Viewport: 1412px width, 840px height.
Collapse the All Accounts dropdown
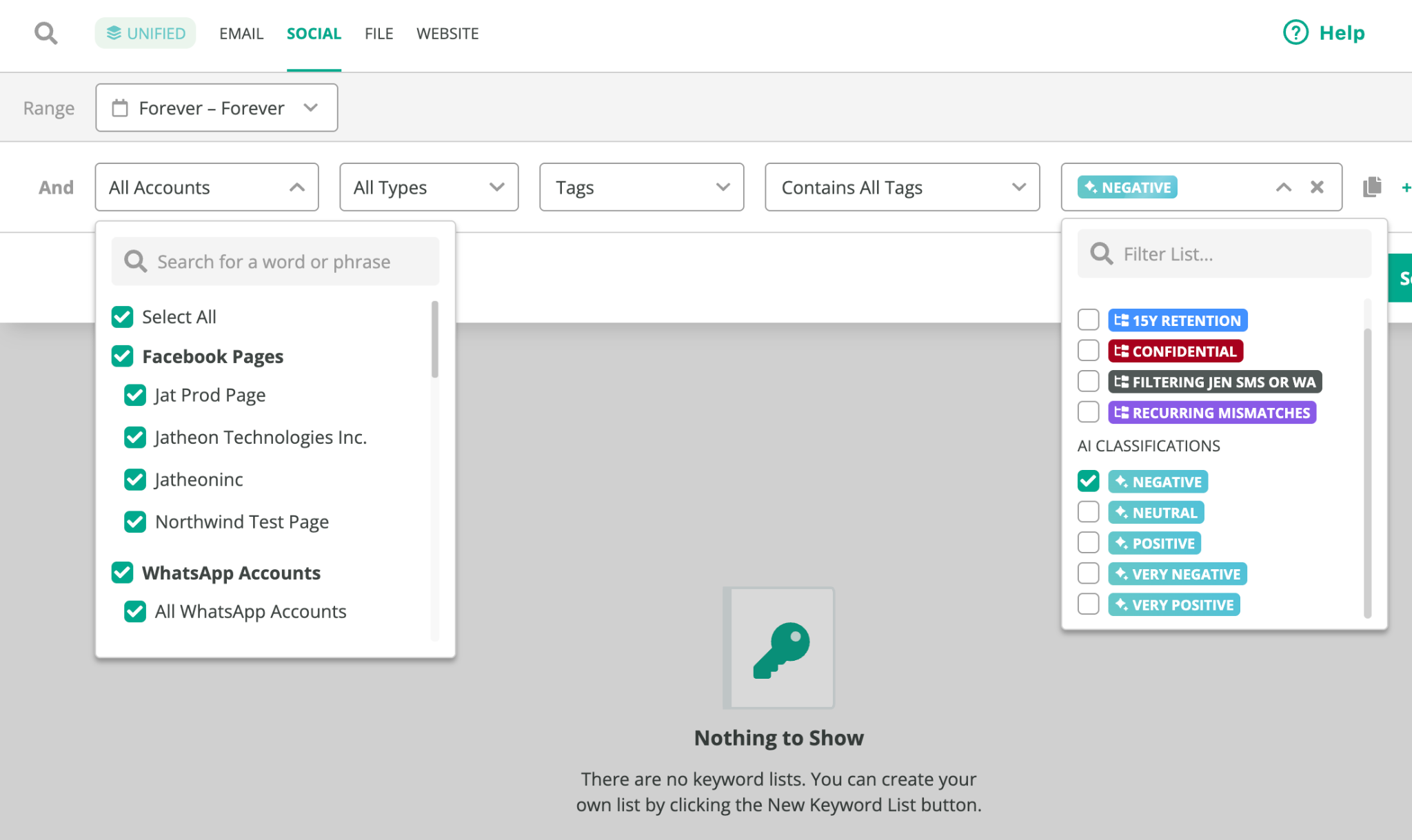(207, 187)
